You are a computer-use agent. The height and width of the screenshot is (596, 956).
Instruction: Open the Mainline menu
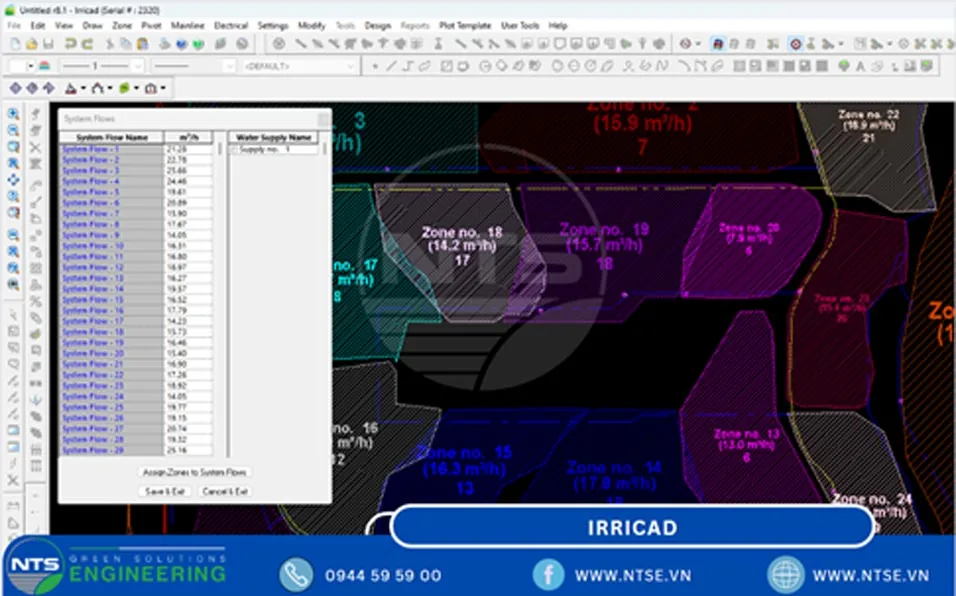187,26
